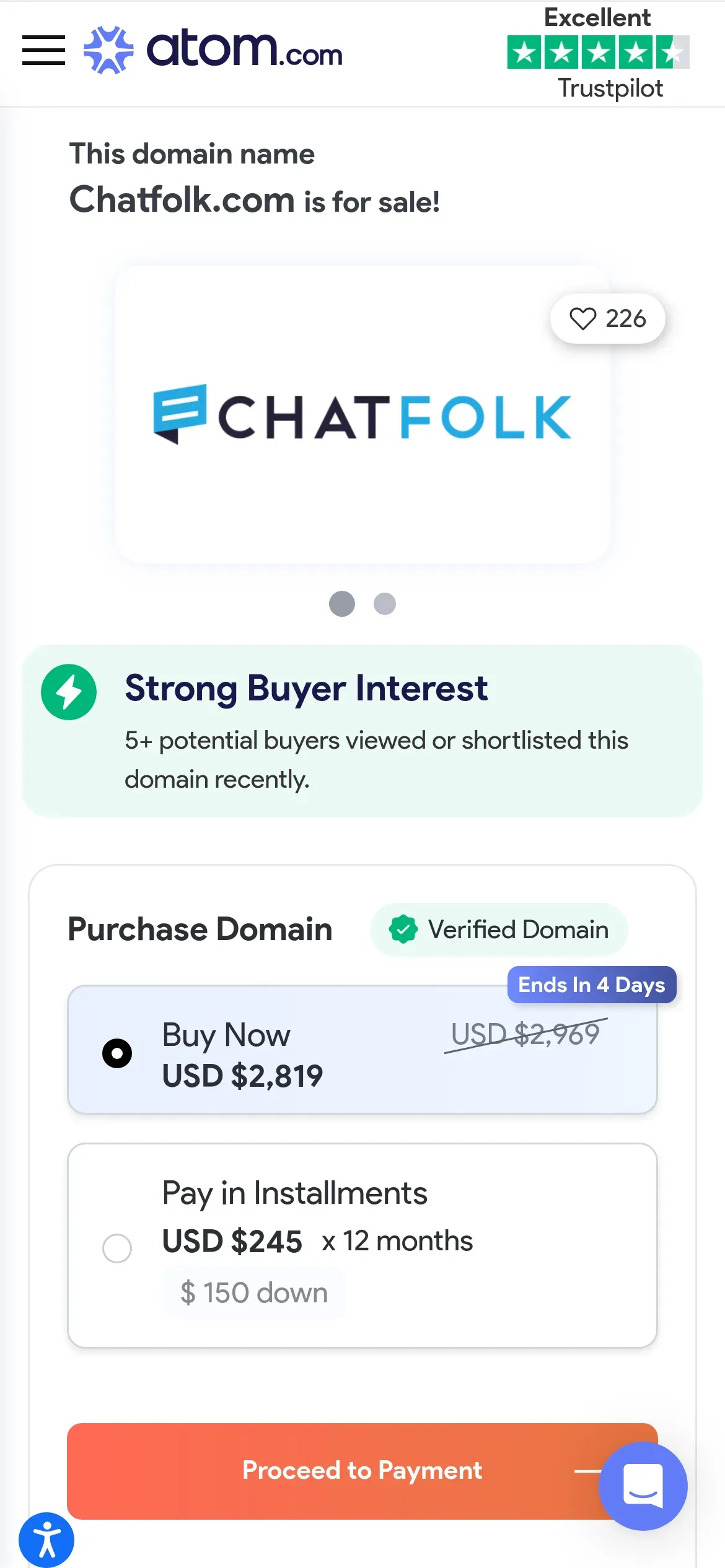Click the atom.com wordmark link
725x1568 pixels.
pyautogui.click(x=244, y=50)
